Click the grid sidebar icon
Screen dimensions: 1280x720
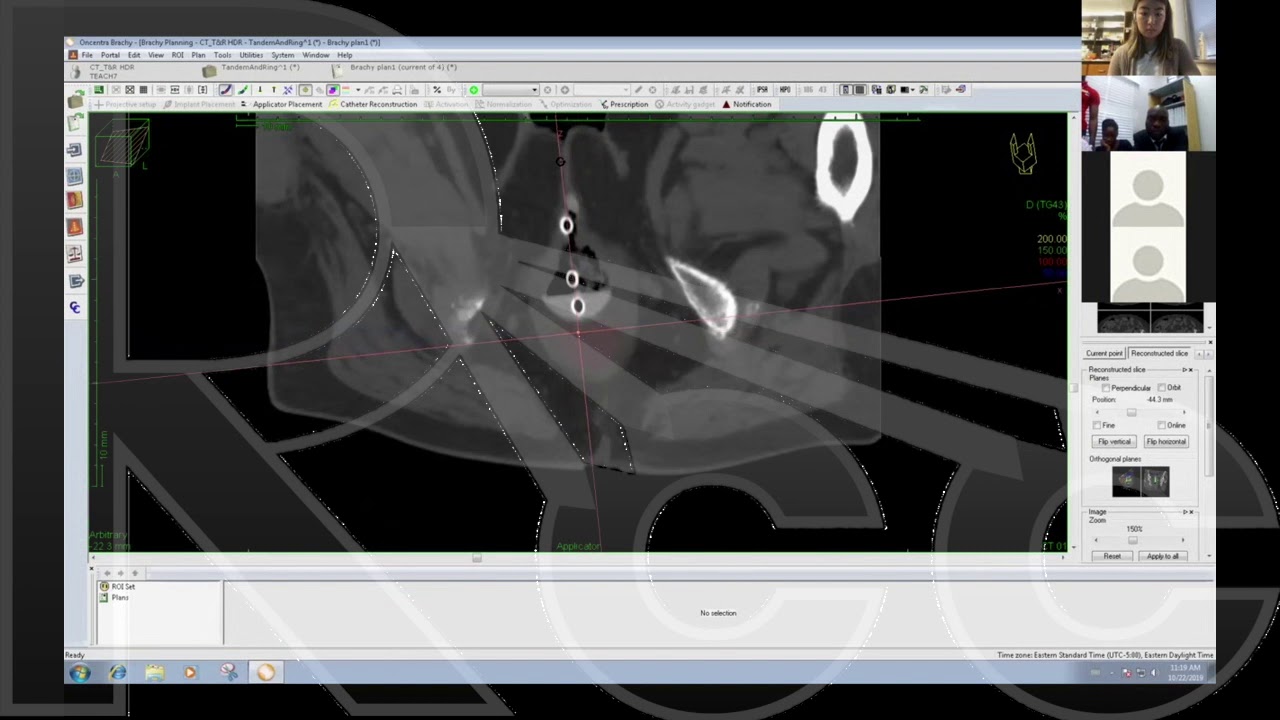(x=74, y=176)
